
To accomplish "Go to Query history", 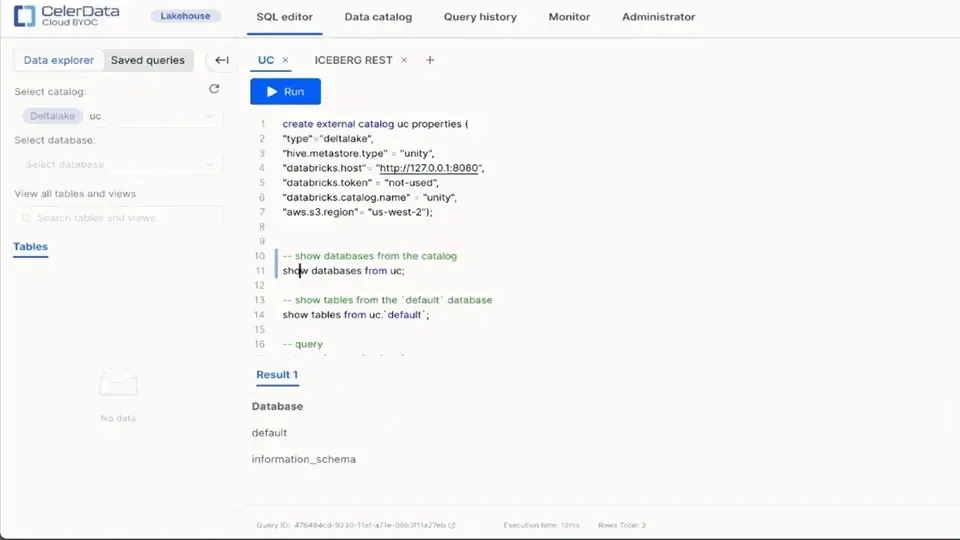I will pos(480,17).
